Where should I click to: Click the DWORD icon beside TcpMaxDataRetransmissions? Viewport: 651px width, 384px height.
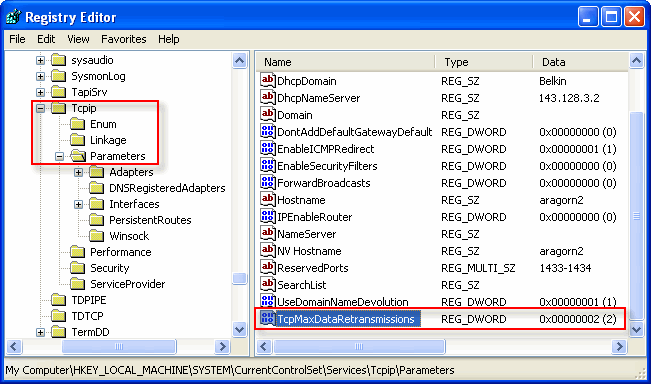268,318
